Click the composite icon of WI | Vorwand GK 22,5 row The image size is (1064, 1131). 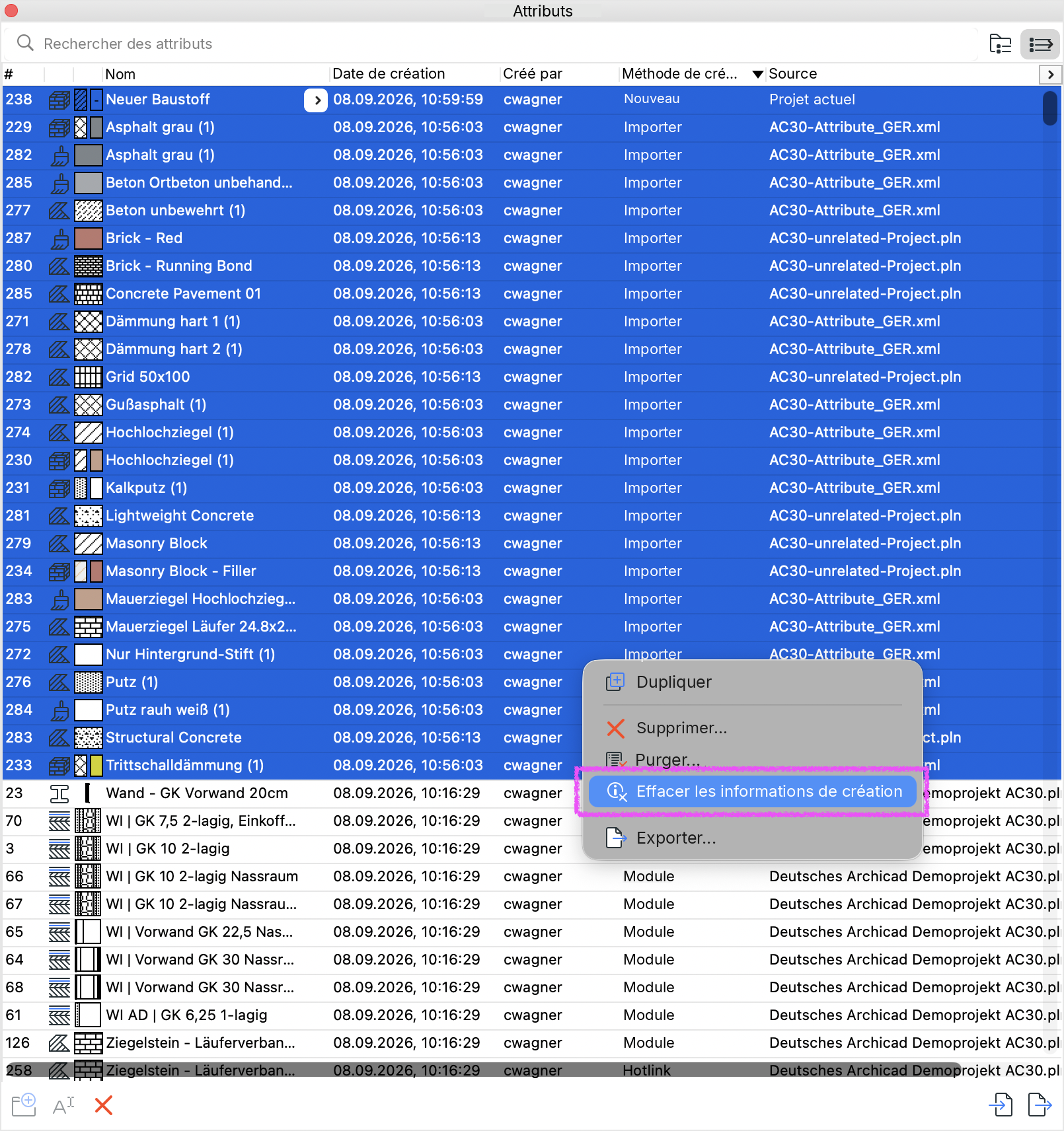pyautogui.click(x=59, y=931)
